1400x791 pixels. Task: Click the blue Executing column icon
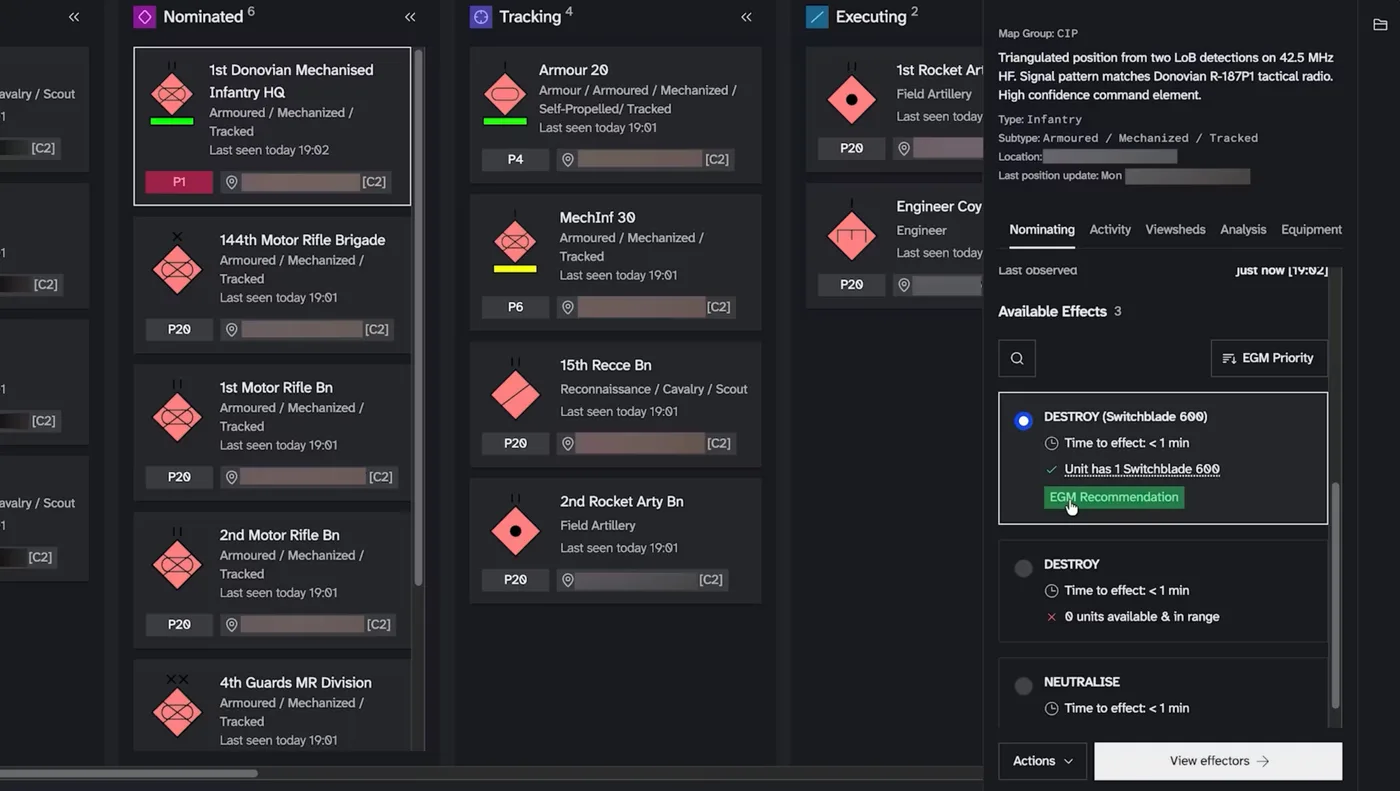[817, 17]
